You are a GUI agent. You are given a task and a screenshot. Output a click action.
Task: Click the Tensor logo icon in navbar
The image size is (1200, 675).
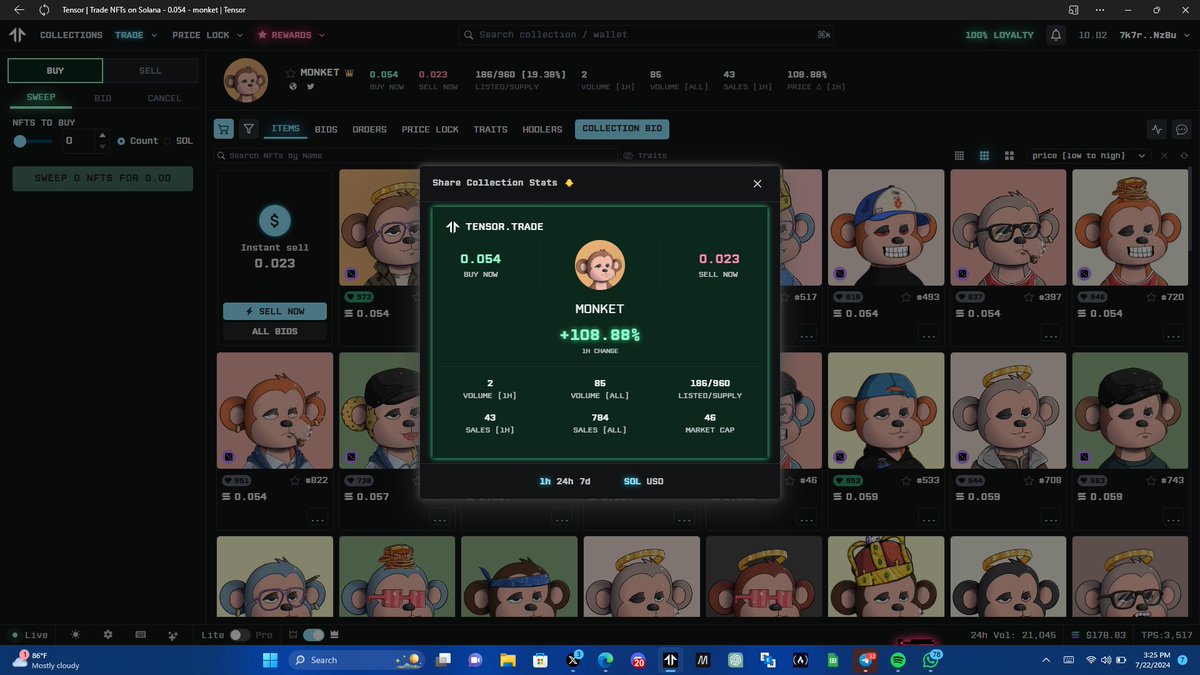[x=17, y=35]
